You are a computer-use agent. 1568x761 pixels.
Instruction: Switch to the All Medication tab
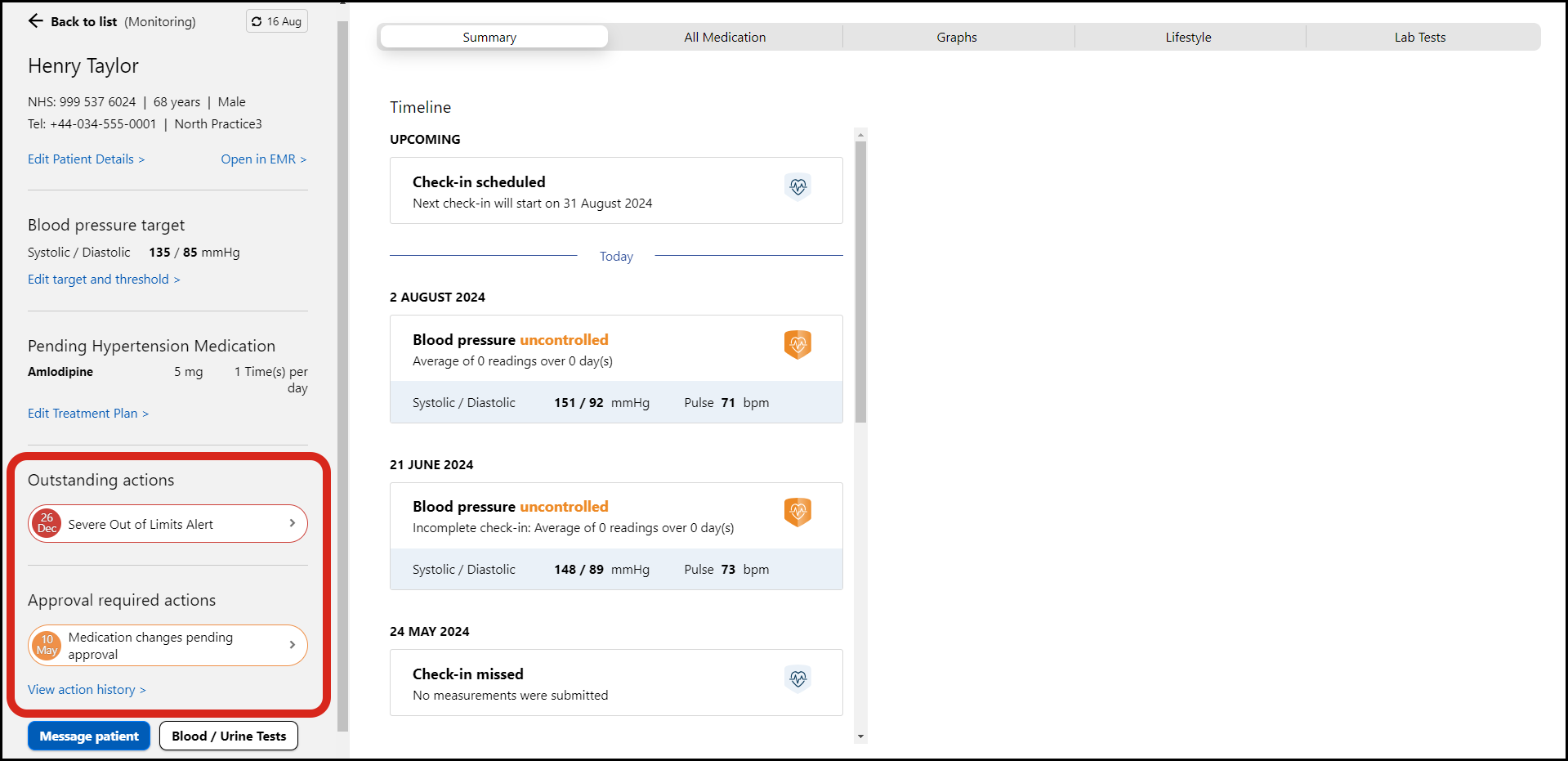coord(725,38)
